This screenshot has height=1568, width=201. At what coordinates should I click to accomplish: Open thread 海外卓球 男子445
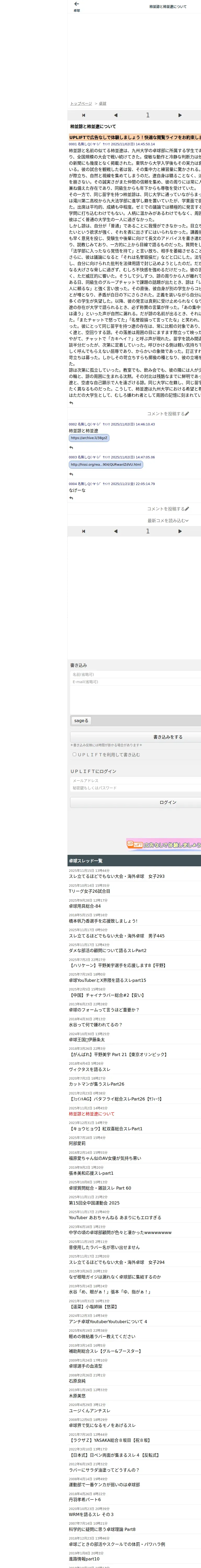116,936
